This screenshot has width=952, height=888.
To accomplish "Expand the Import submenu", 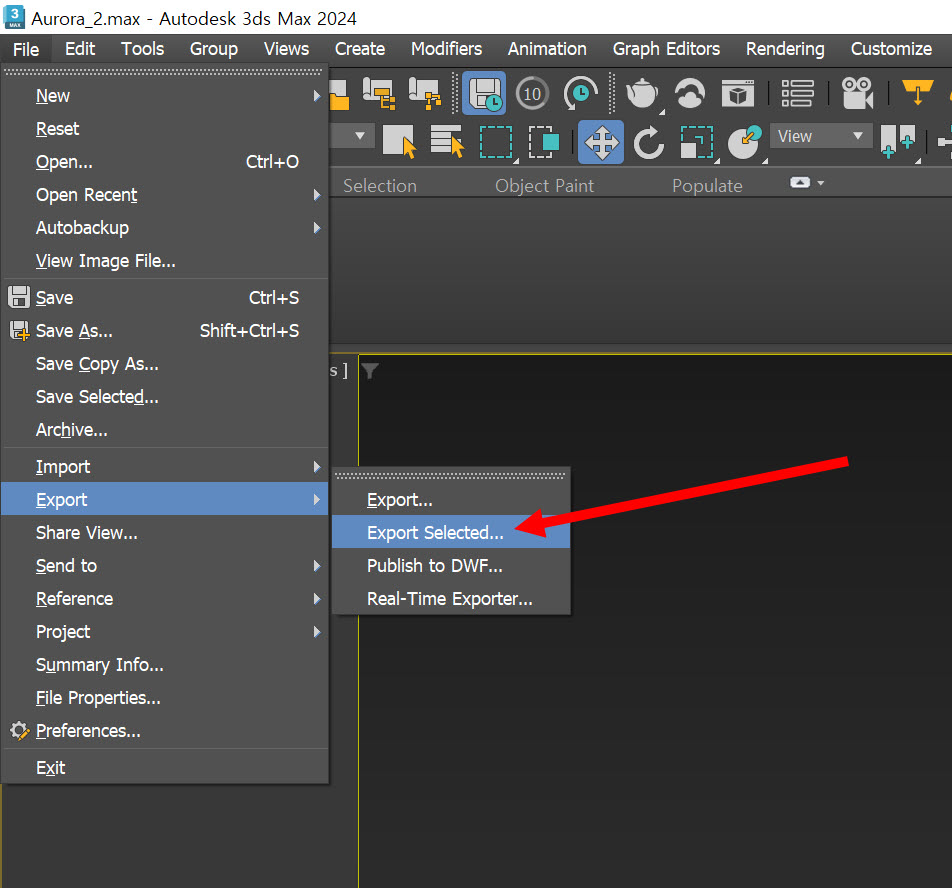I will click(165, 467).
